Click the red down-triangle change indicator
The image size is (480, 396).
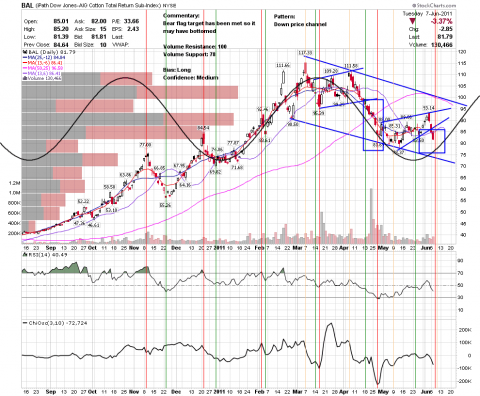412,22
